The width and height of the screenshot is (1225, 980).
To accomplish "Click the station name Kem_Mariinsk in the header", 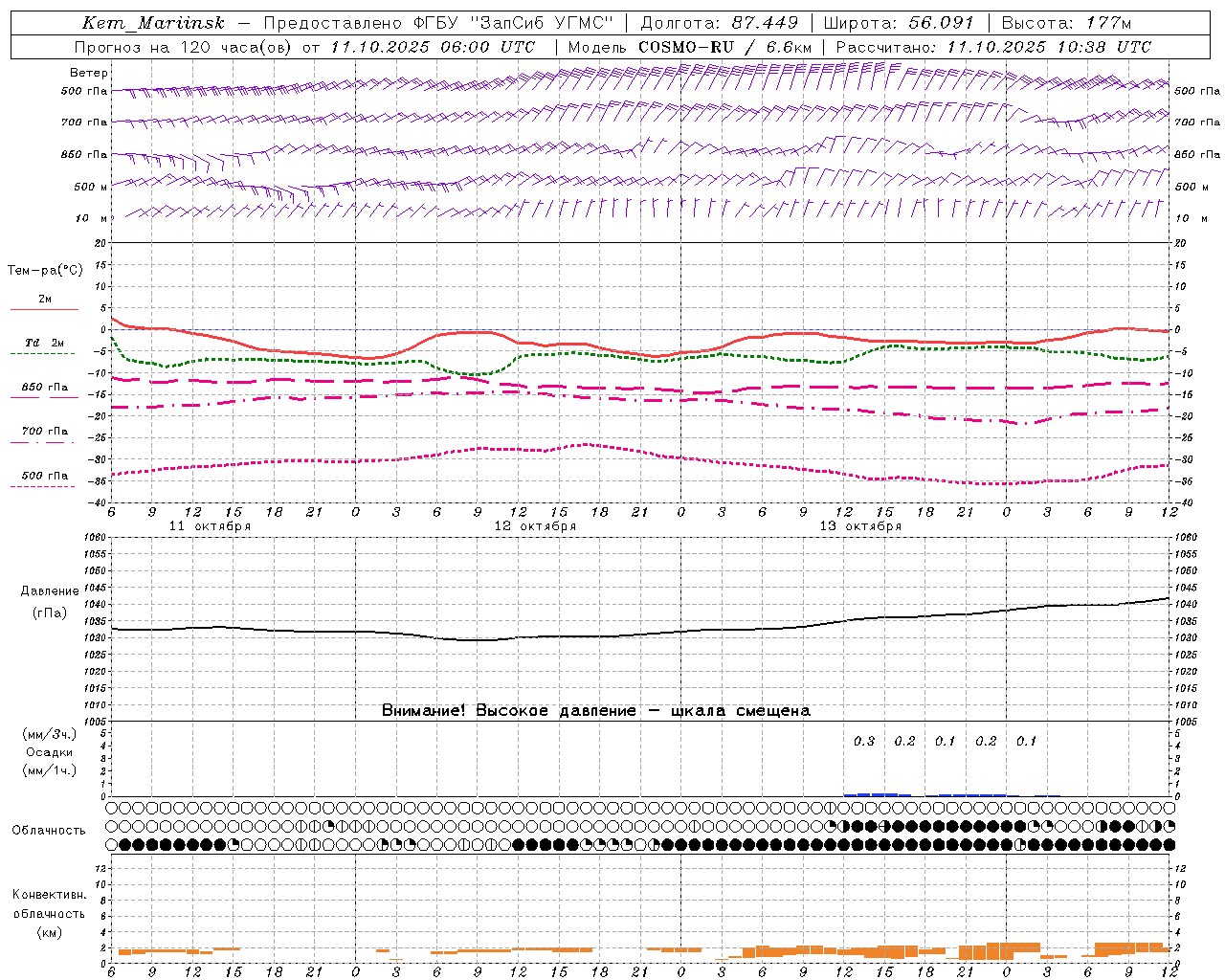I will coord(153,23).
